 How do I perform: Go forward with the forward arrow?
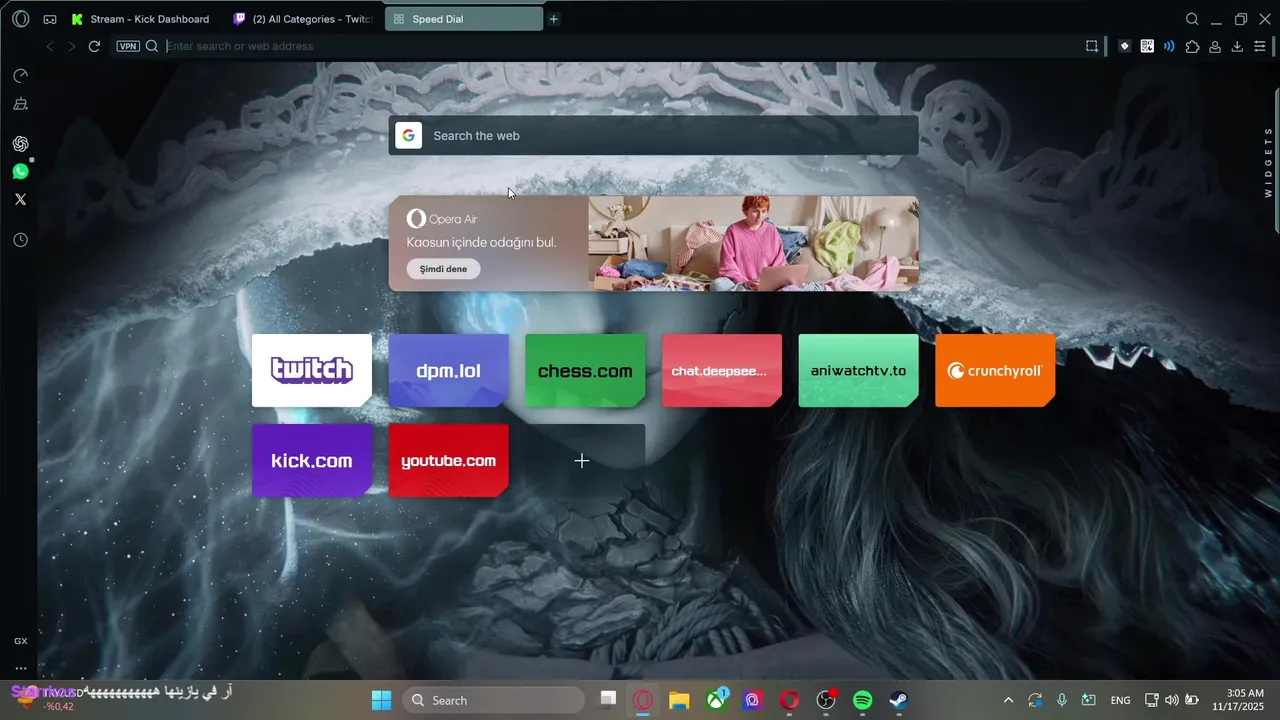(x=71, y=46)
